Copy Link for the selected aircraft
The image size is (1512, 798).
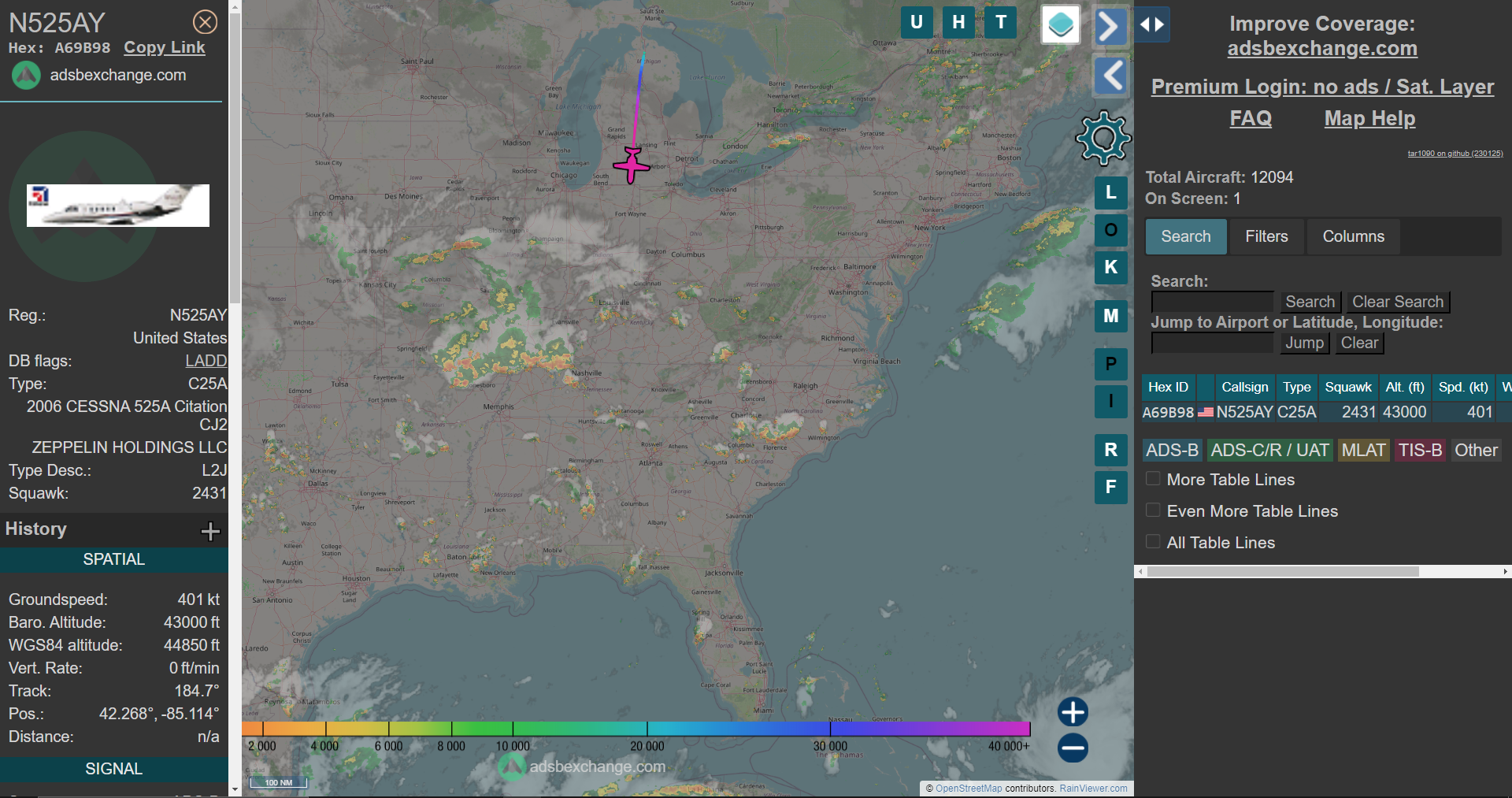165,47
